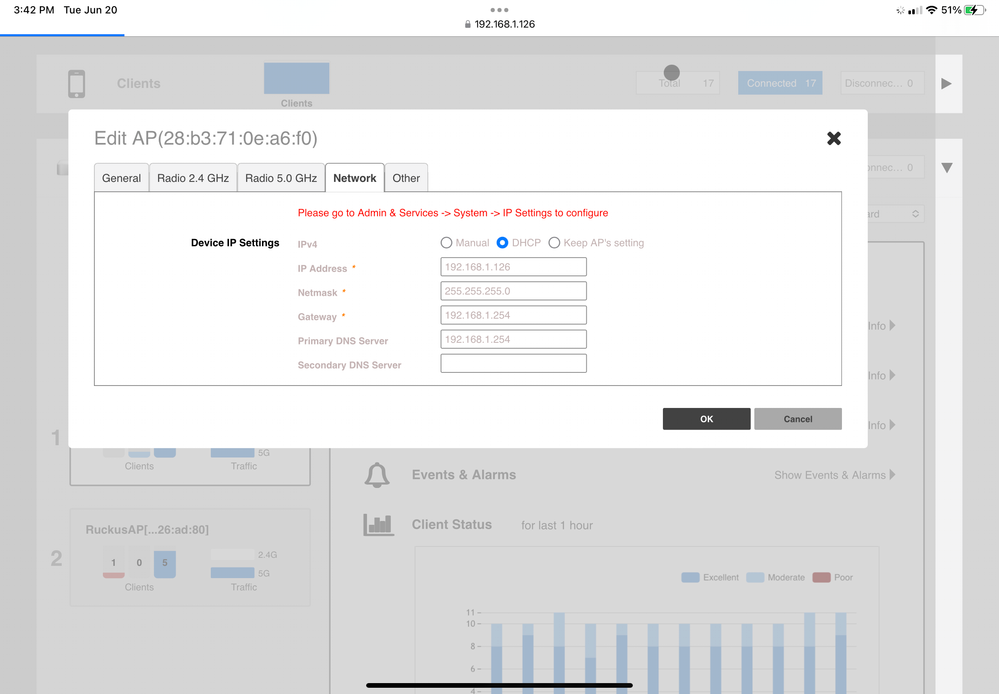Image resolution: width=999 pixels, height=694 pixels.
Task: Click the Excellent legend color swatch
Action: 690,578
